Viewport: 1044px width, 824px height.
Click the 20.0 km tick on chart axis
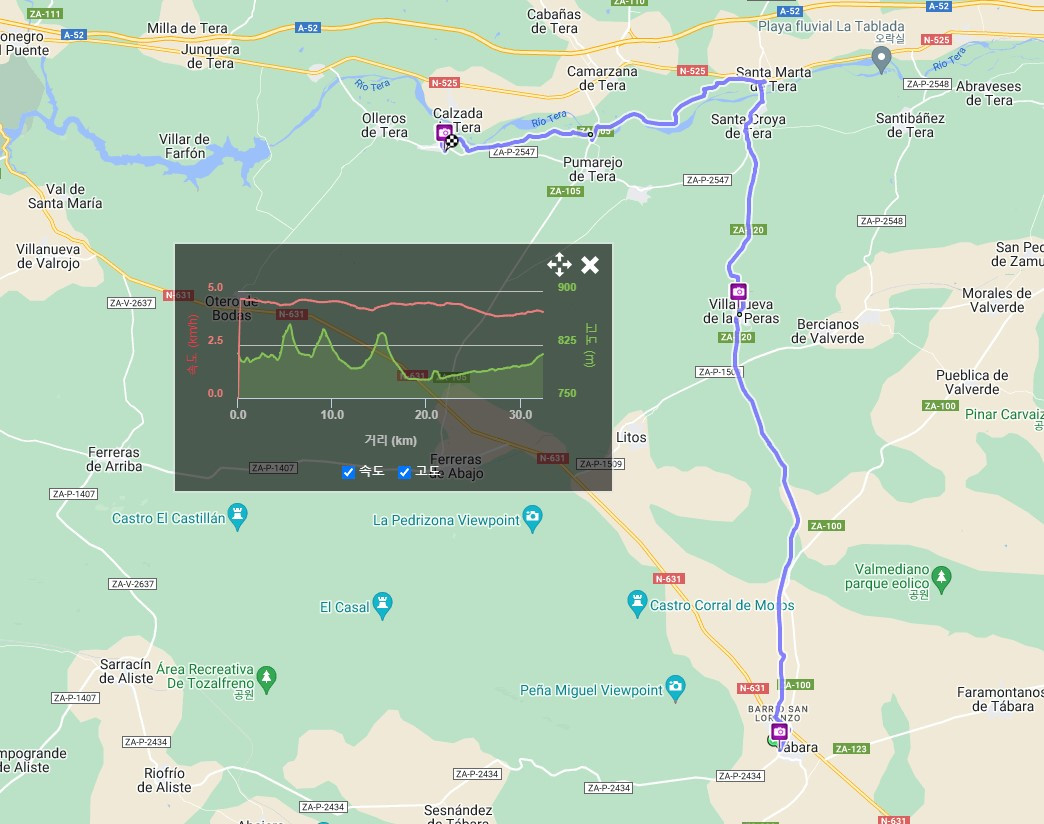(426, 415)
